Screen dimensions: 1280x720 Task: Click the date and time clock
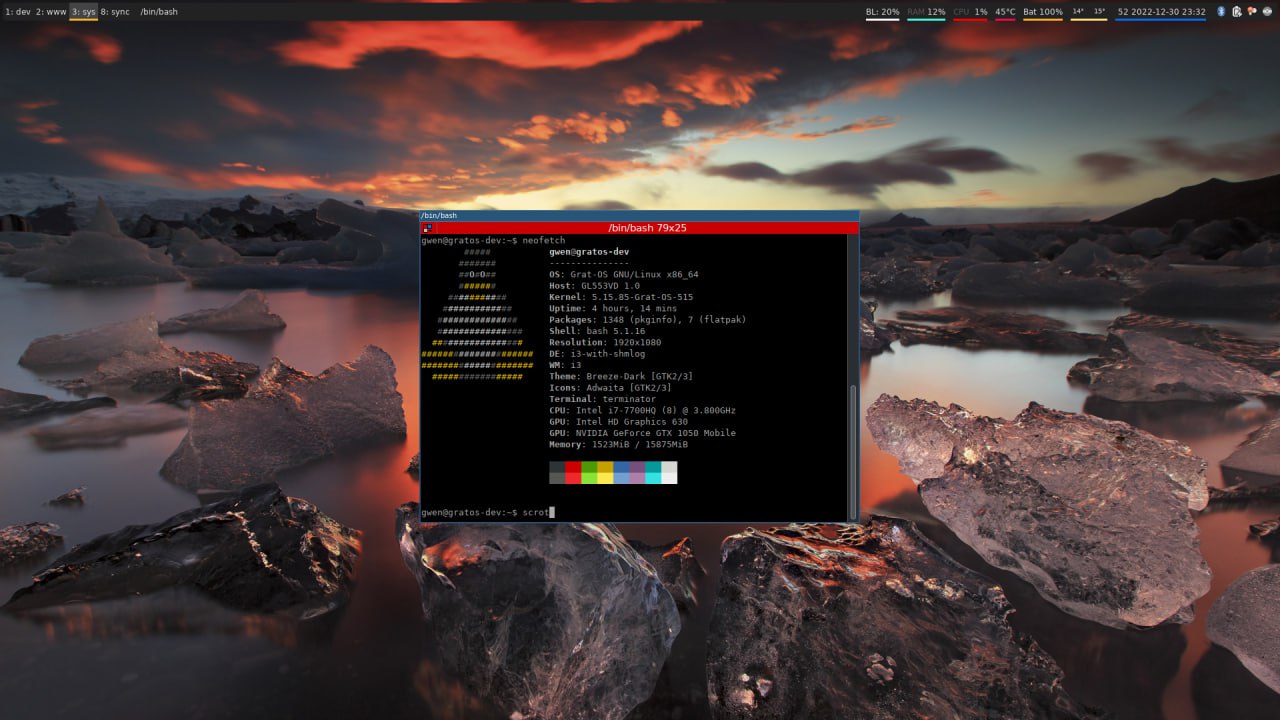click(x=1160, y=12)
